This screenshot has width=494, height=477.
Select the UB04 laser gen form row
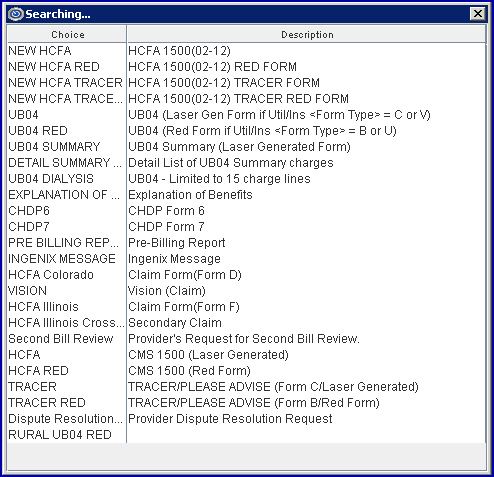click(x=246, y=115)
